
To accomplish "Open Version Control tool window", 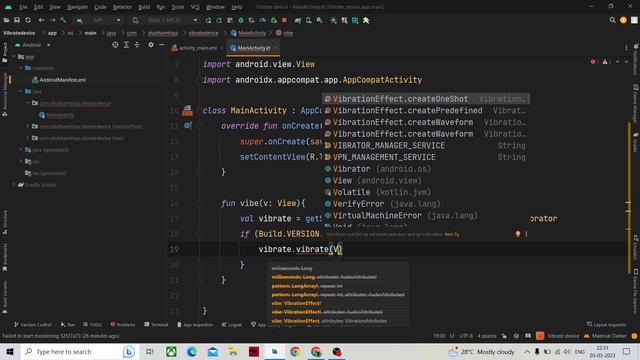I will click(x=33, y=324).
